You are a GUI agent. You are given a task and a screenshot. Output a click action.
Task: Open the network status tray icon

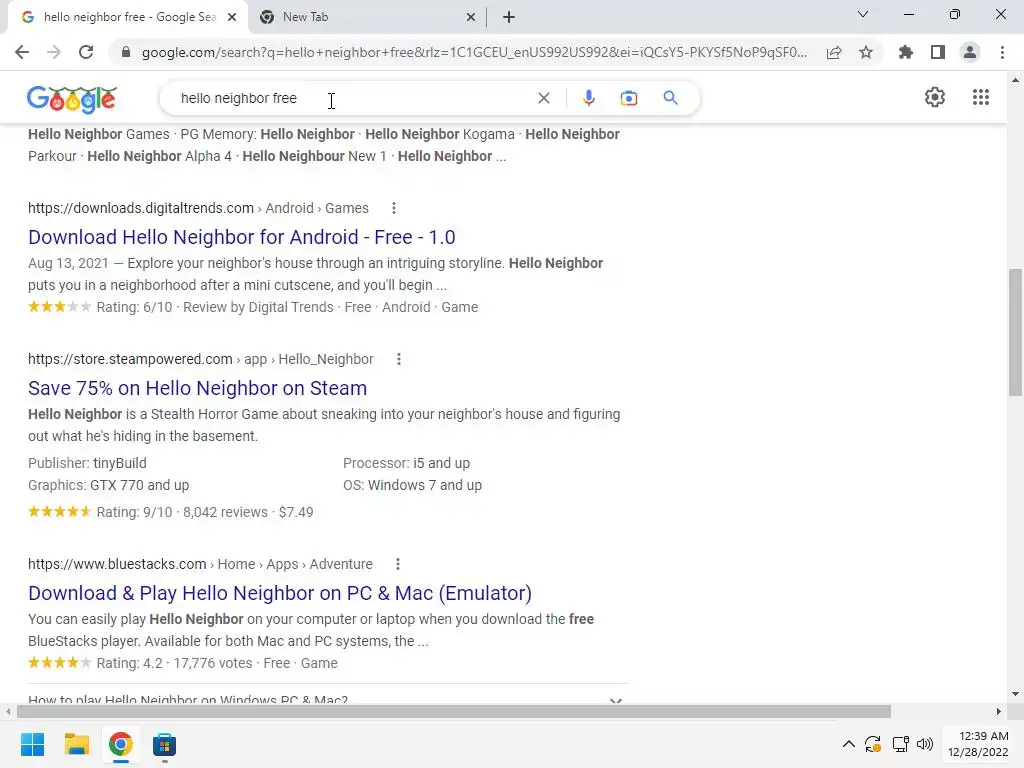click(901, 744)
